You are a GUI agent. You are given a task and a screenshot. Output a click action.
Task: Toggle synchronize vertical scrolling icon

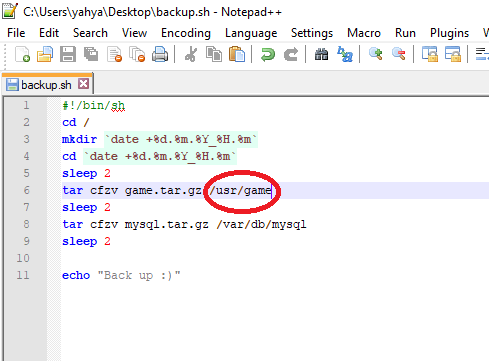(430, 54)
